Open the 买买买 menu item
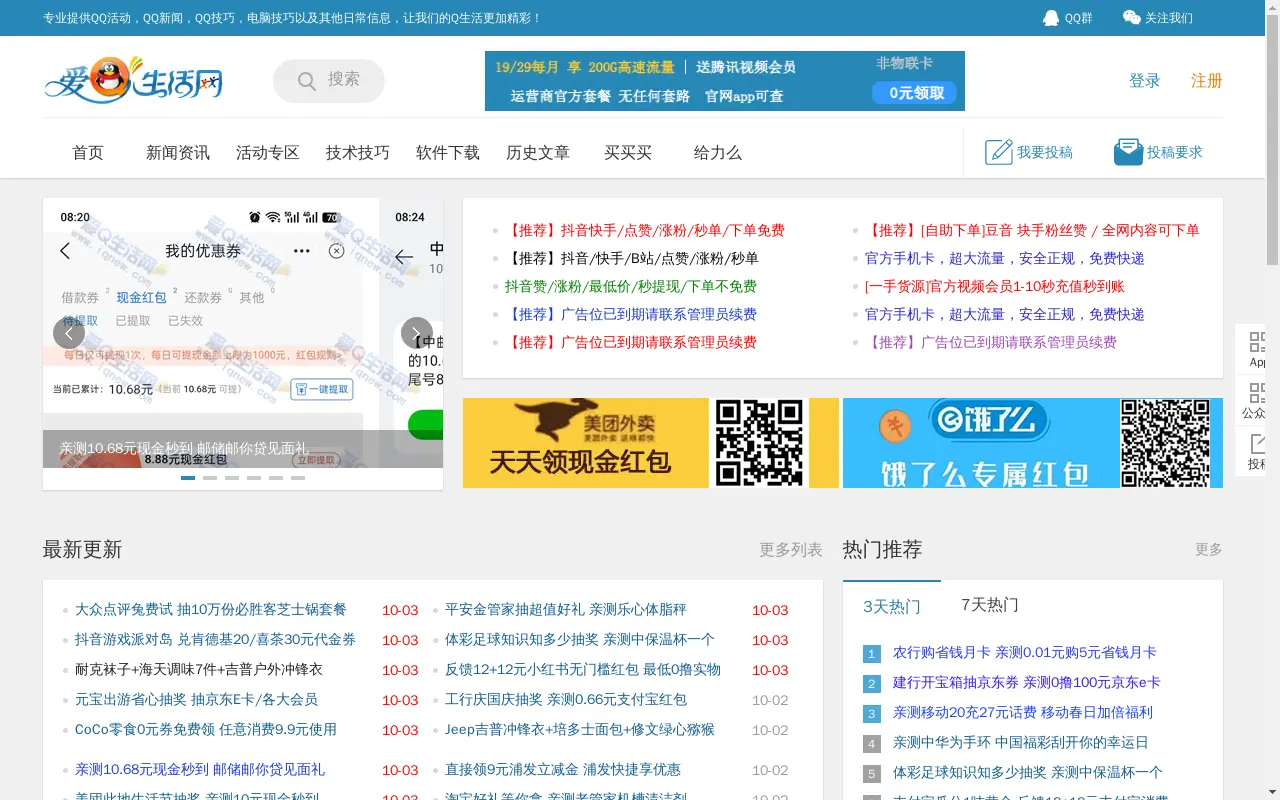Screen dimensions: 1280x800 628,153
